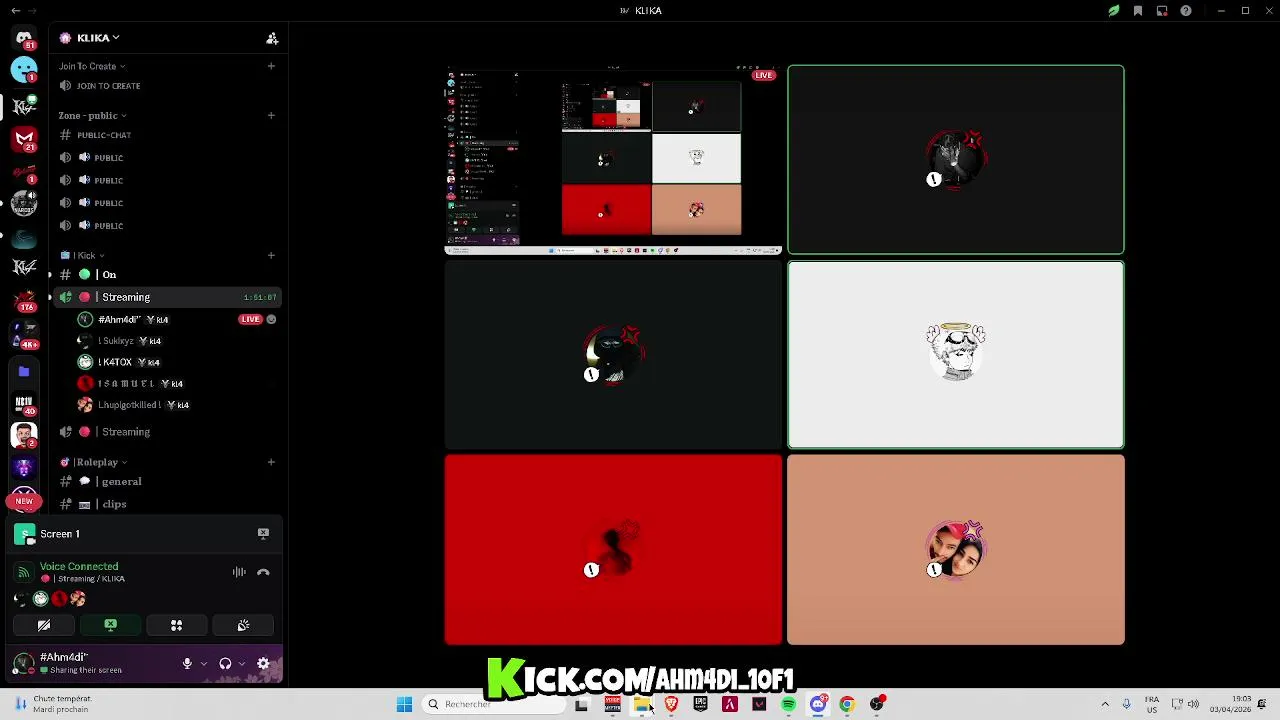The image size is (1280, 720).
Task: Select the active Streaming channel with timer
Action: 166,297
